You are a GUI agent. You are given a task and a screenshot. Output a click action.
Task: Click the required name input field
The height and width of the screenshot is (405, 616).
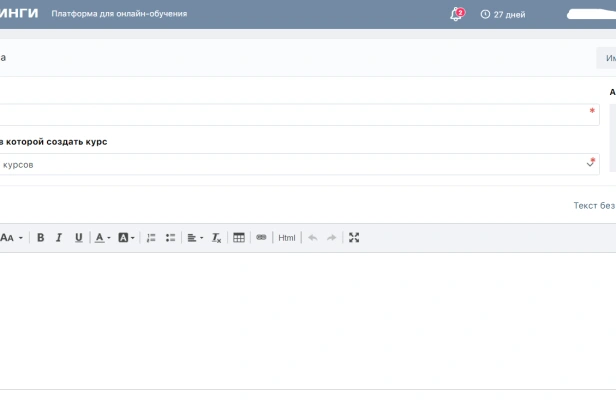tap(298, 114)
